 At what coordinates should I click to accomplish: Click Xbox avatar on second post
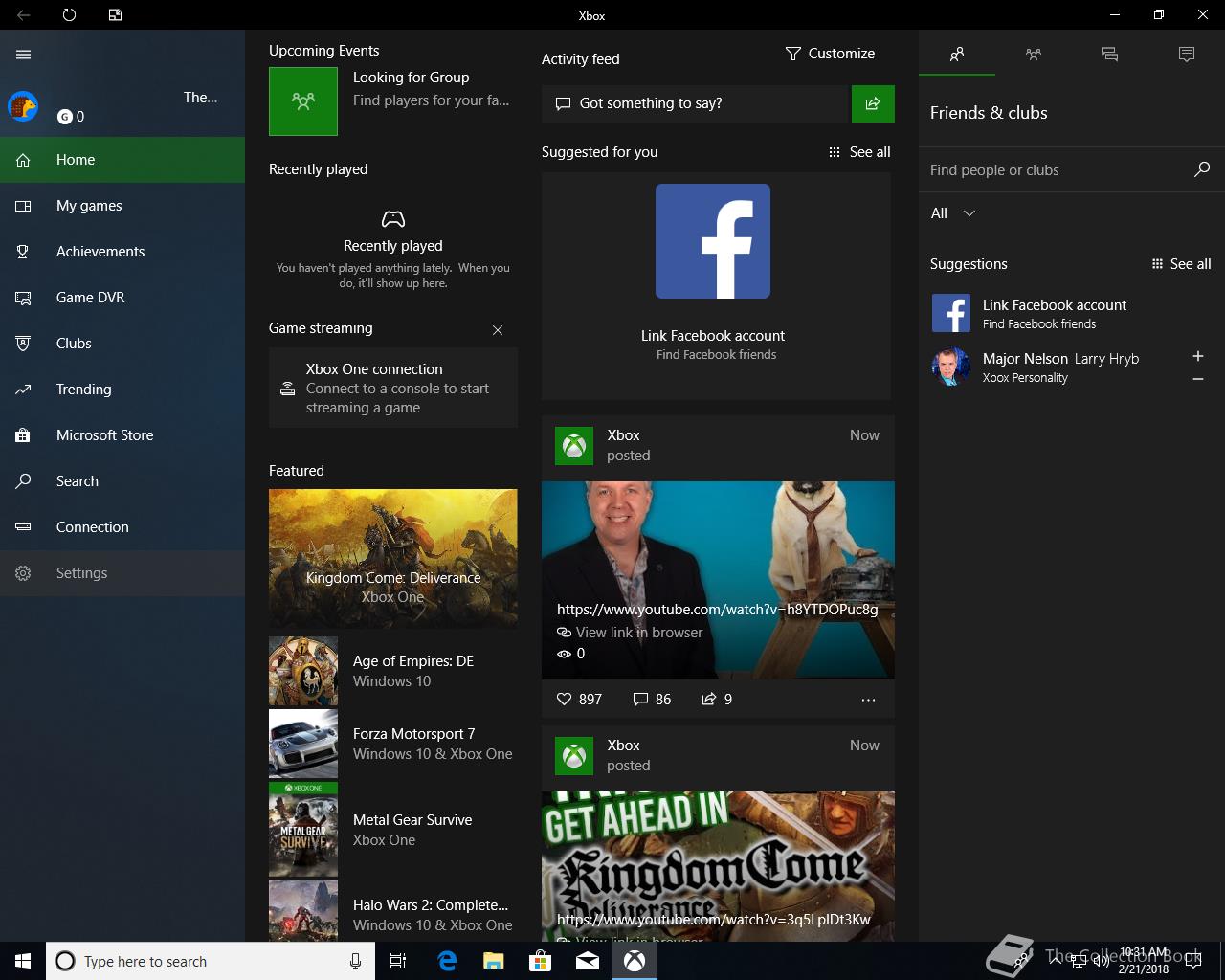tap(574, 756)
